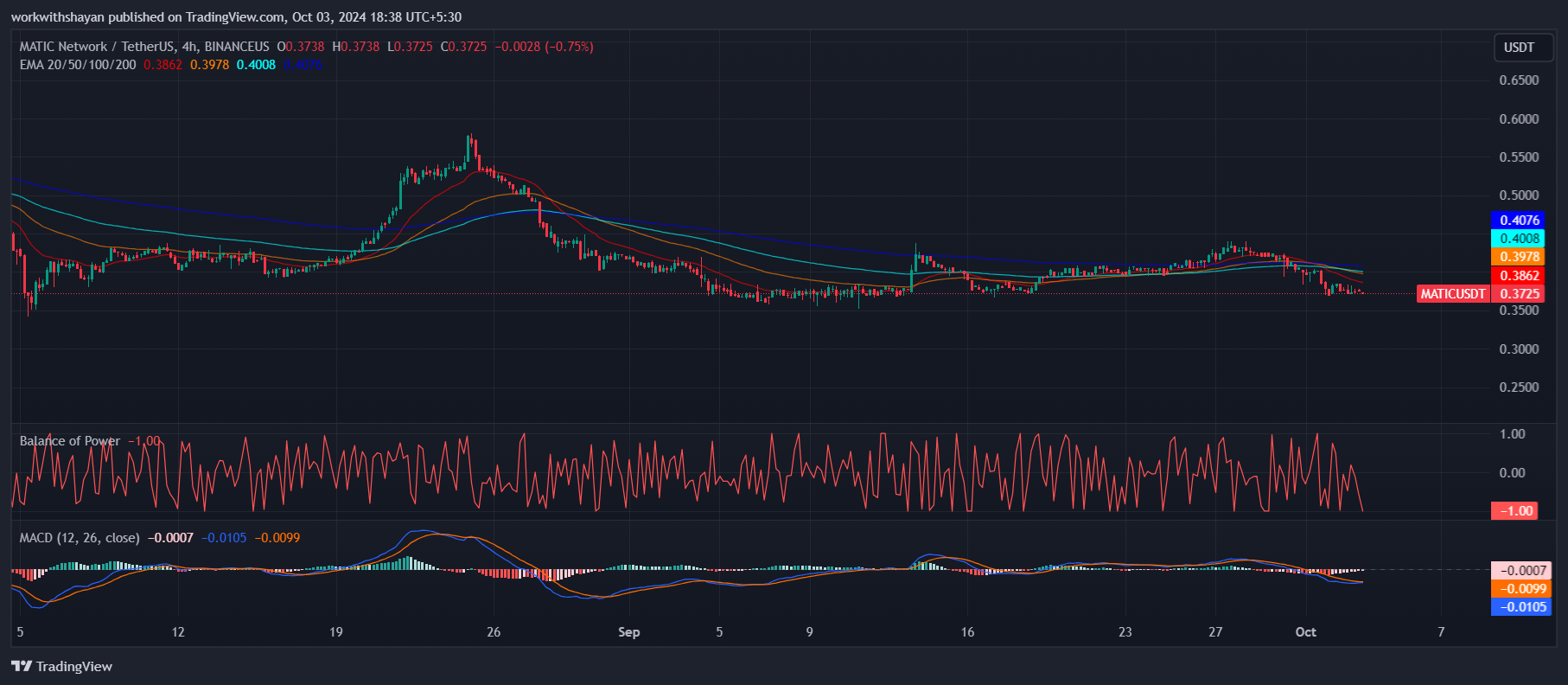Screen dimensions: 1568x685
Task: Click the 0.4076 EMA 200 price tag
Action: (x=1519, y=221)
